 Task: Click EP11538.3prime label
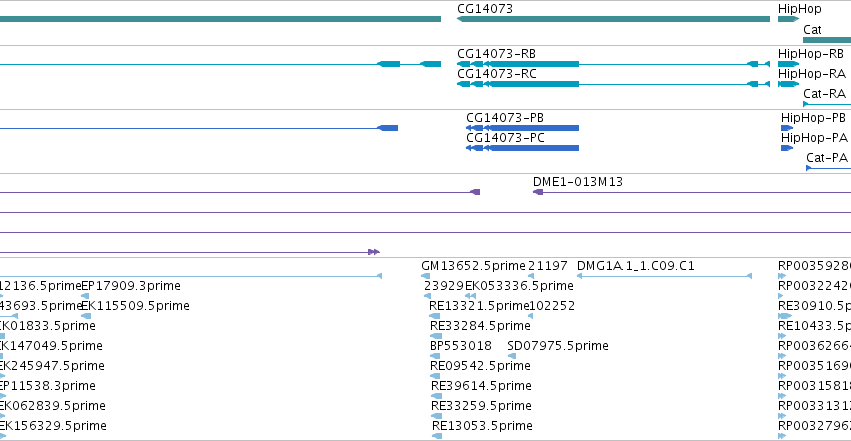[47, 386]
